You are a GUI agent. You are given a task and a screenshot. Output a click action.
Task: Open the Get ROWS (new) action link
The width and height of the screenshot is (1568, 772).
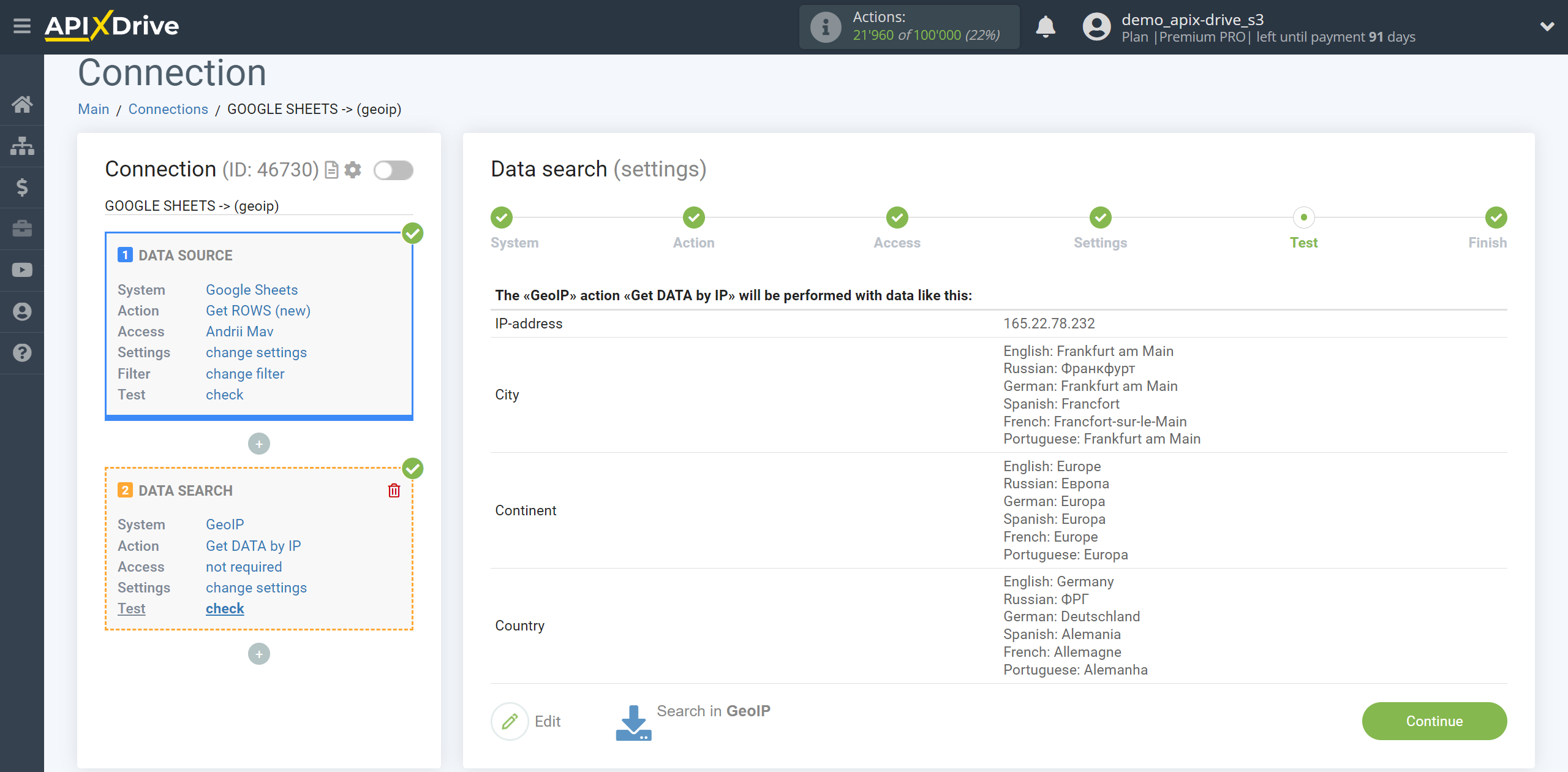pos(258,311)
